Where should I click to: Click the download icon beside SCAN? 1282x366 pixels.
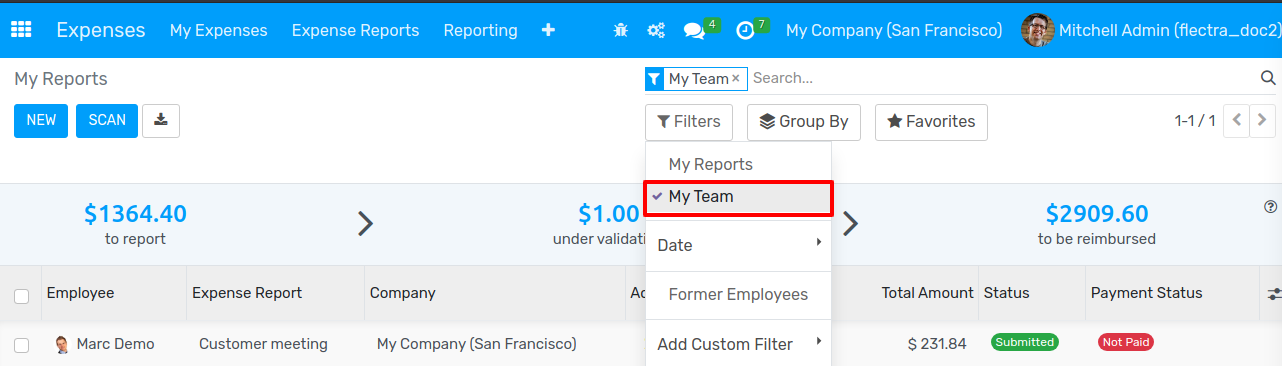pos(161,120)
